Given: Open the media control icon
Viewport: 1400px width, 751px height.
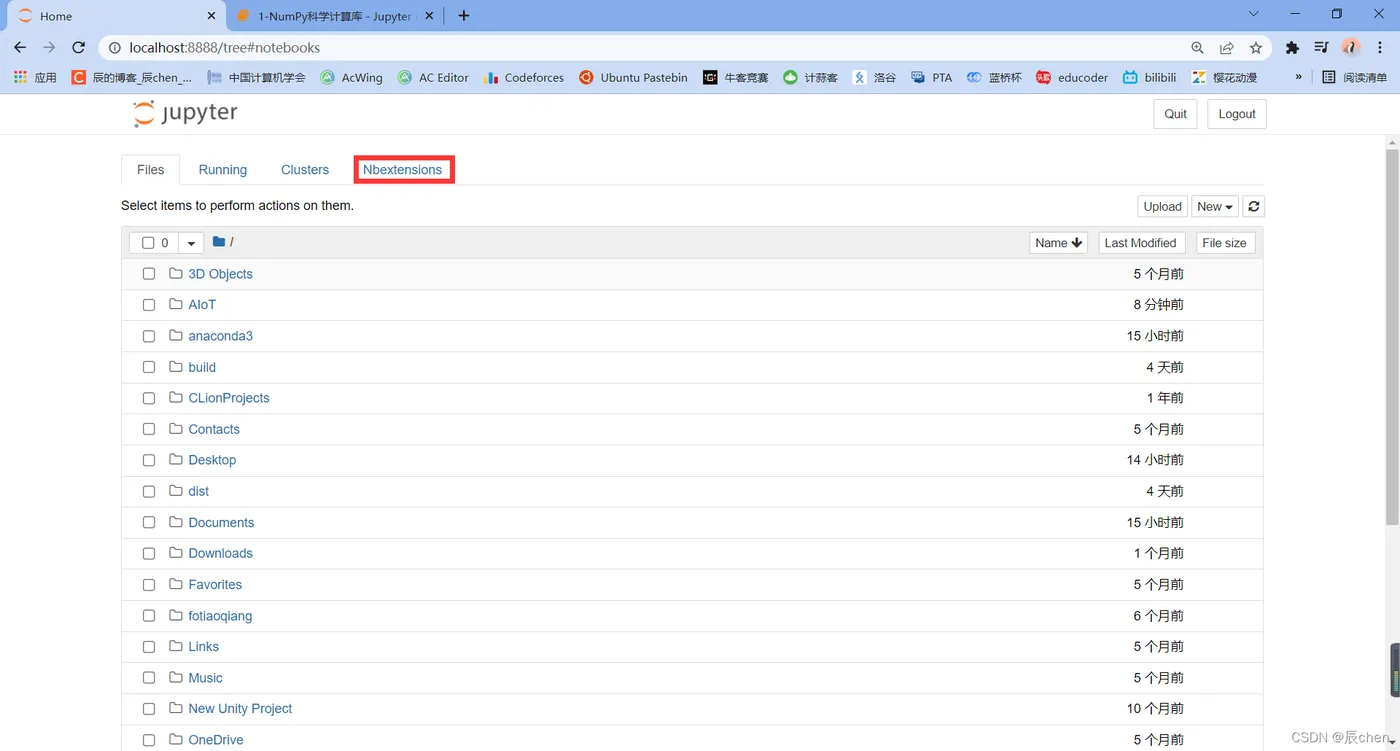Looking at the screenshot, I should (x=1321, y=47).
